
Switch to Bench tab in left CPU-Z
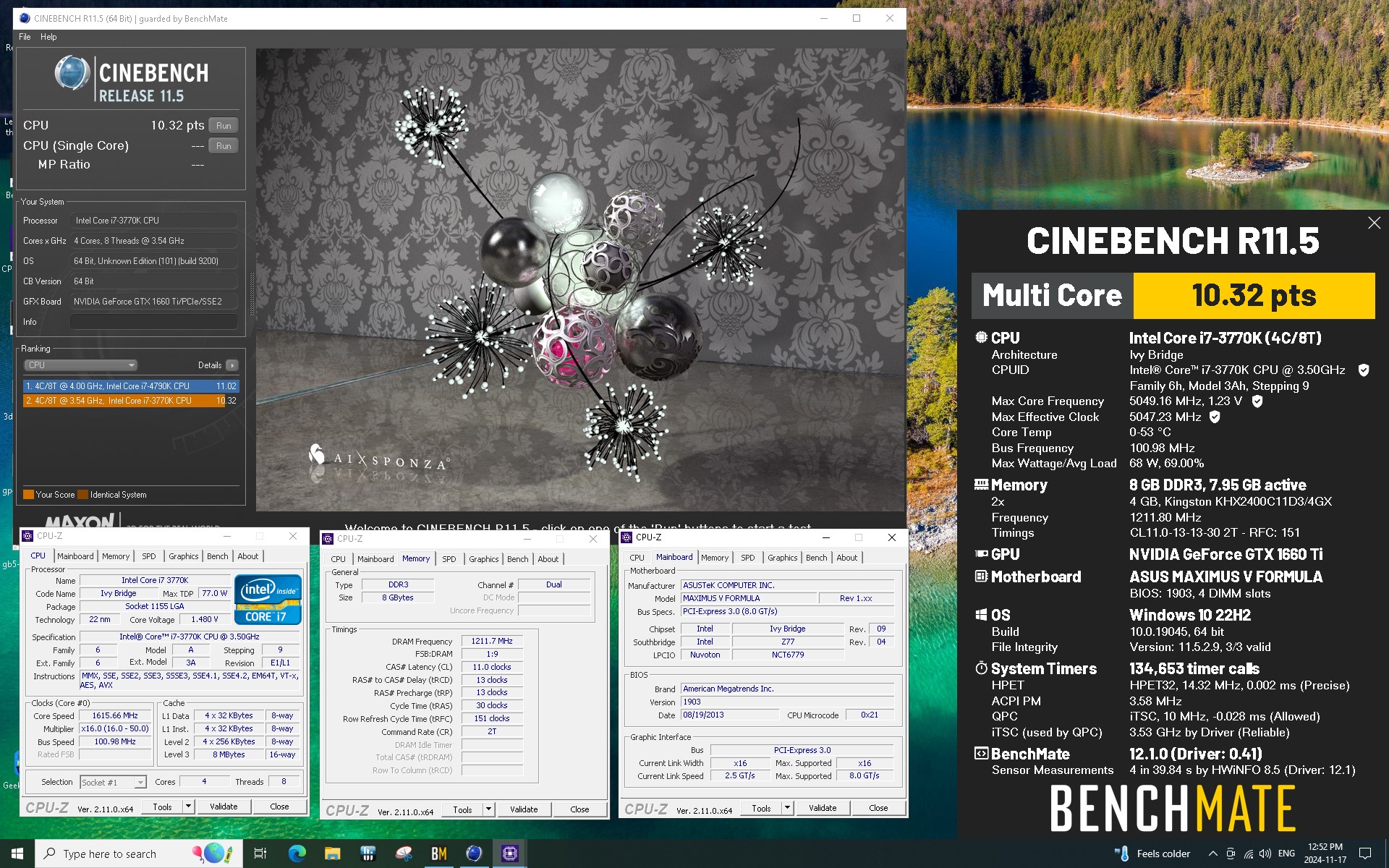217,556
